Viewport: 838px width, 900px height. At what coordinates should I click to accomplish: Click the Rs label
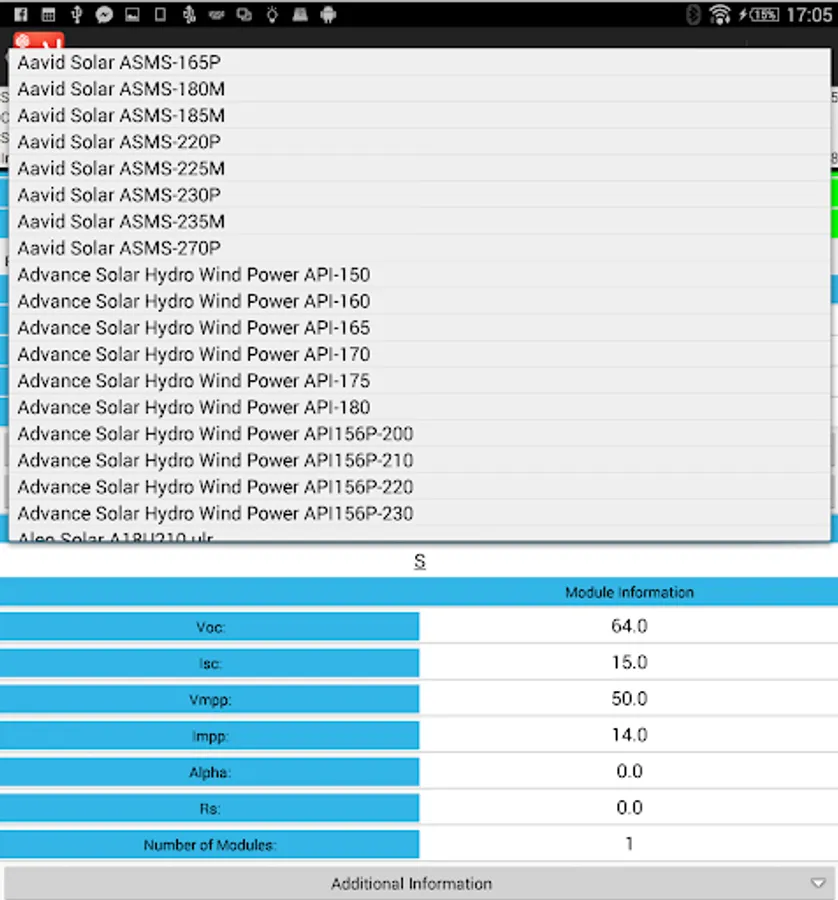pyautogui.click(x=210, y=808)
